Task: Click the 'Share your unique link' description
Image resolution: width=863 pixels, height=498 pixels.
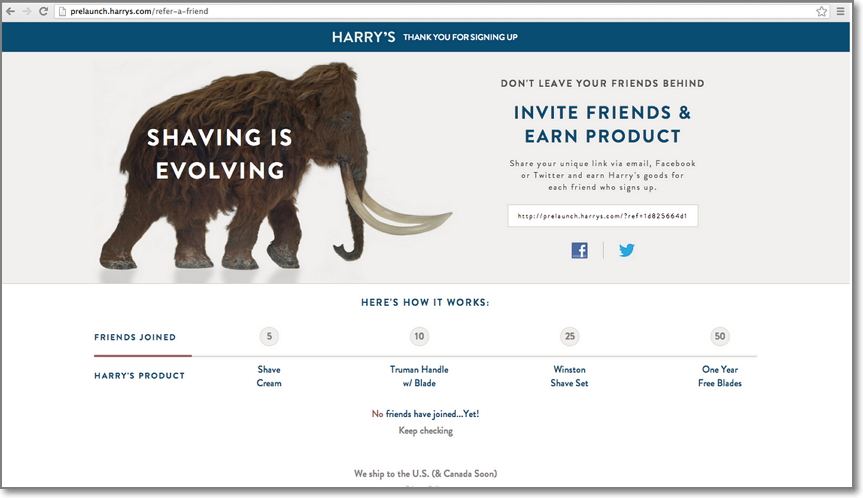Action: click(602, 175)
